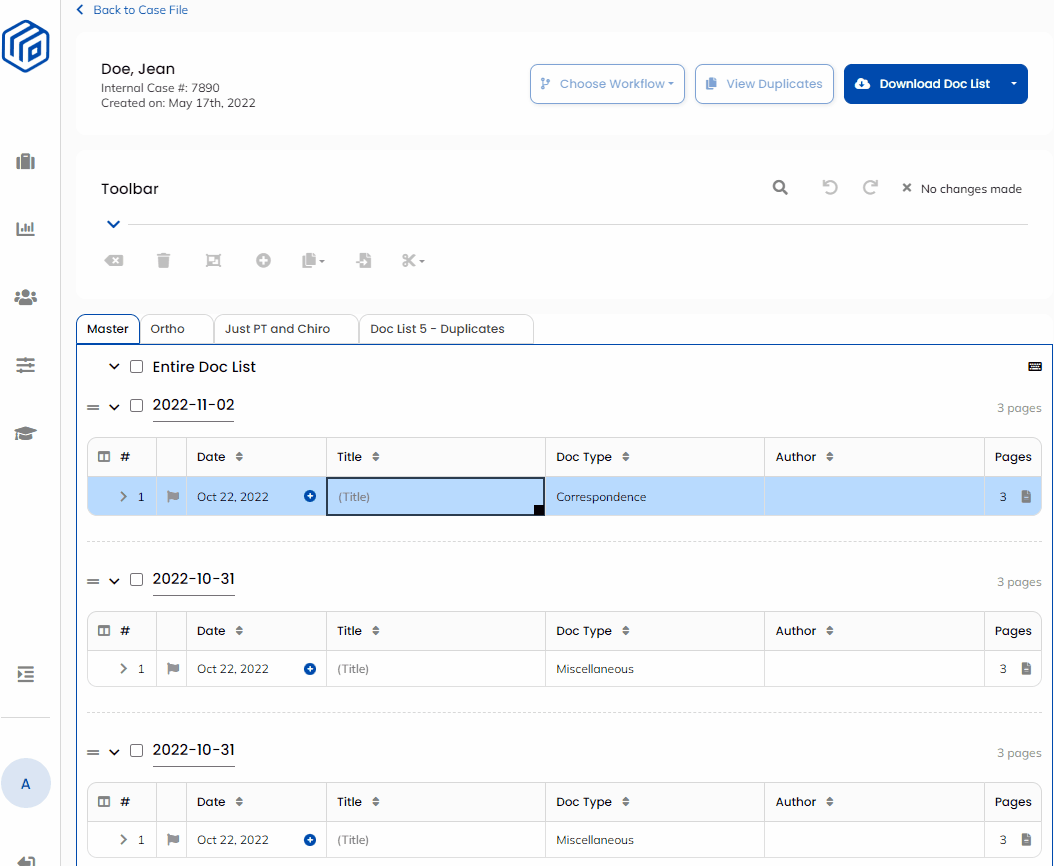Click the graduation cap training icon
Image resolution: width=1054 pixels, height=866 pixels.
(26, 433)
